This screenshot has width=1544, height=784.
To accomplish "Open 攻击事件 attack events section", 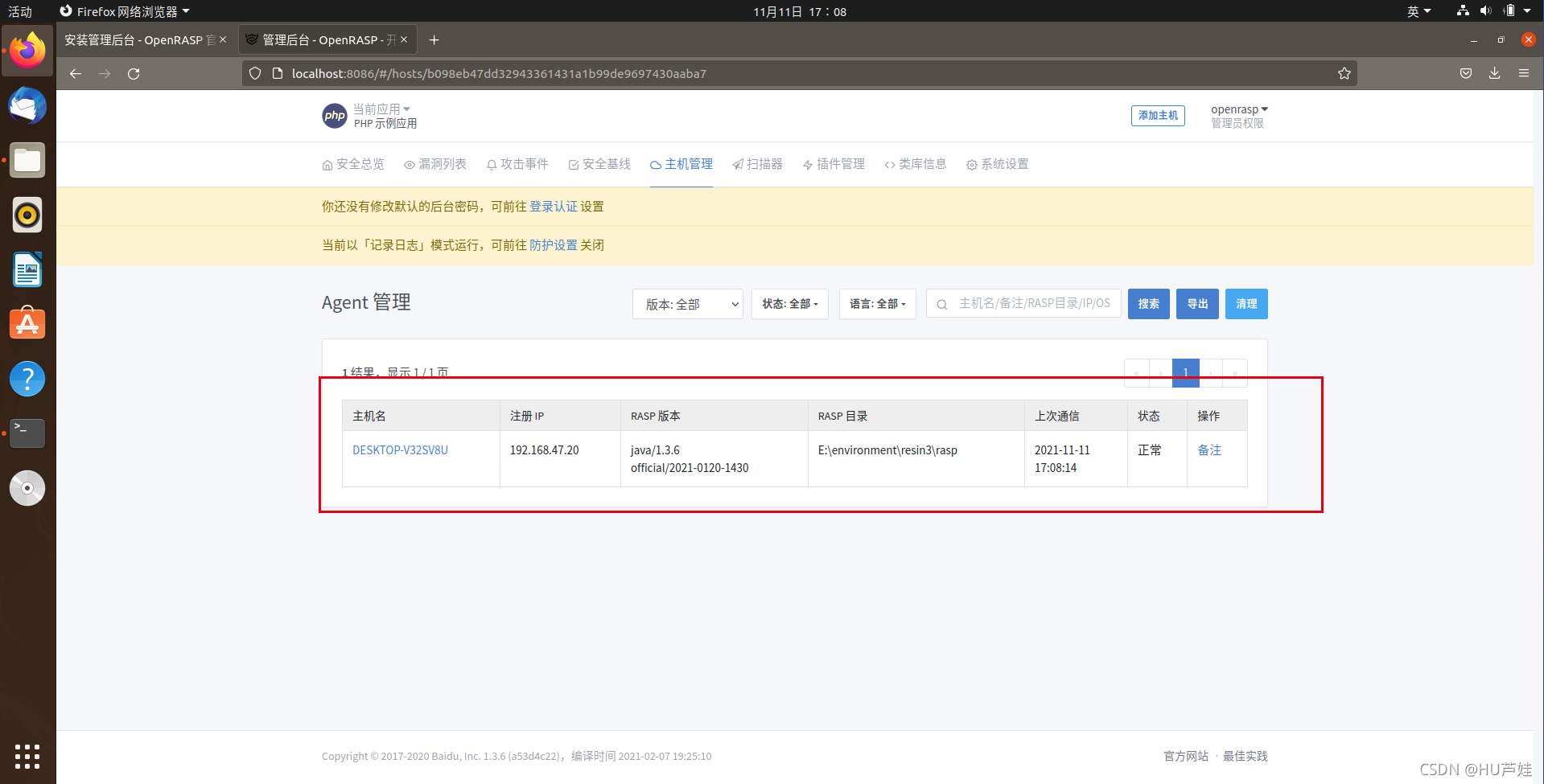I will [x=517, y=164].
